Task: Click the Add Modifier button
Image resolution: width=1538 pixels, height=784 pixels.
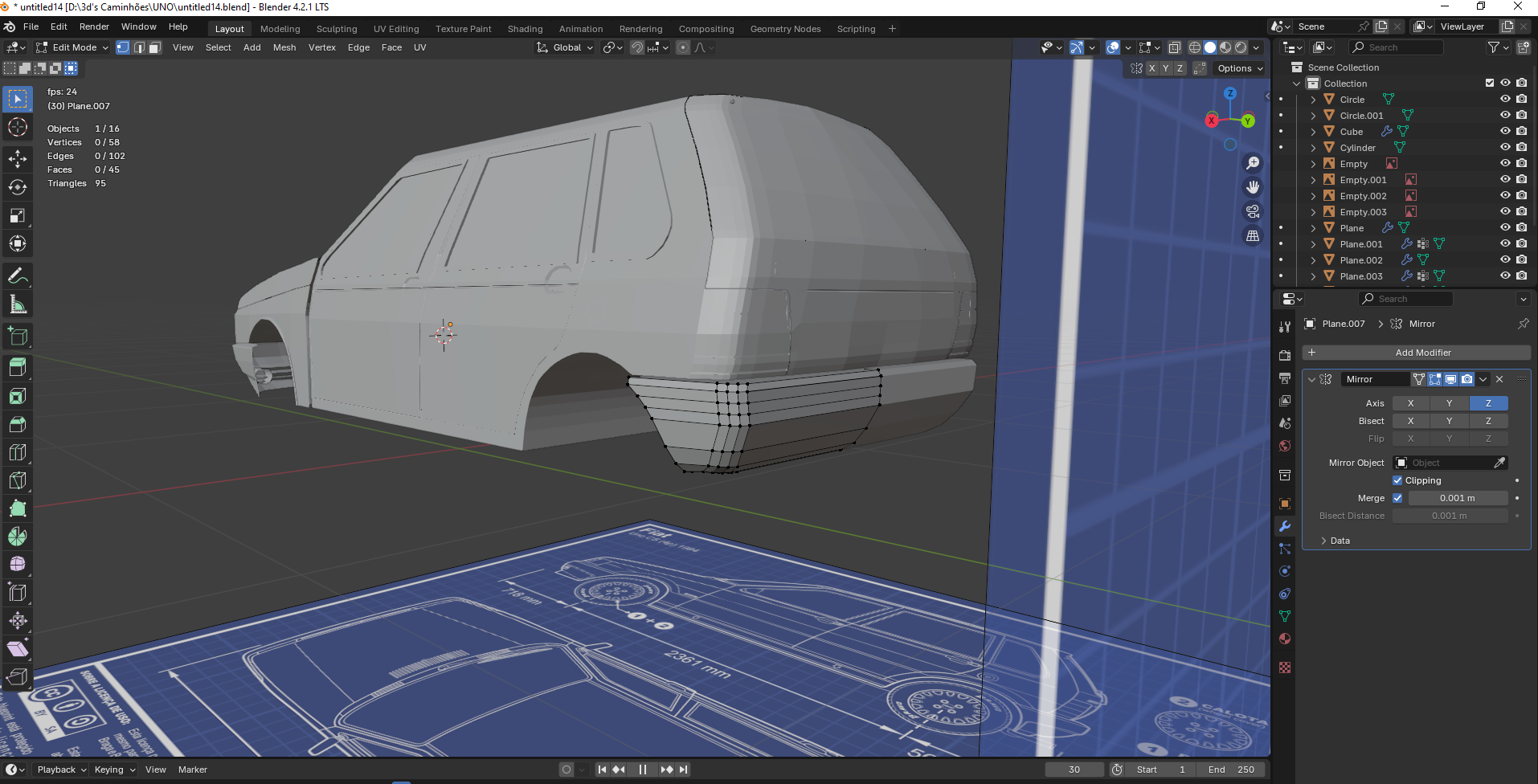Action: (x=1416, y=353)
